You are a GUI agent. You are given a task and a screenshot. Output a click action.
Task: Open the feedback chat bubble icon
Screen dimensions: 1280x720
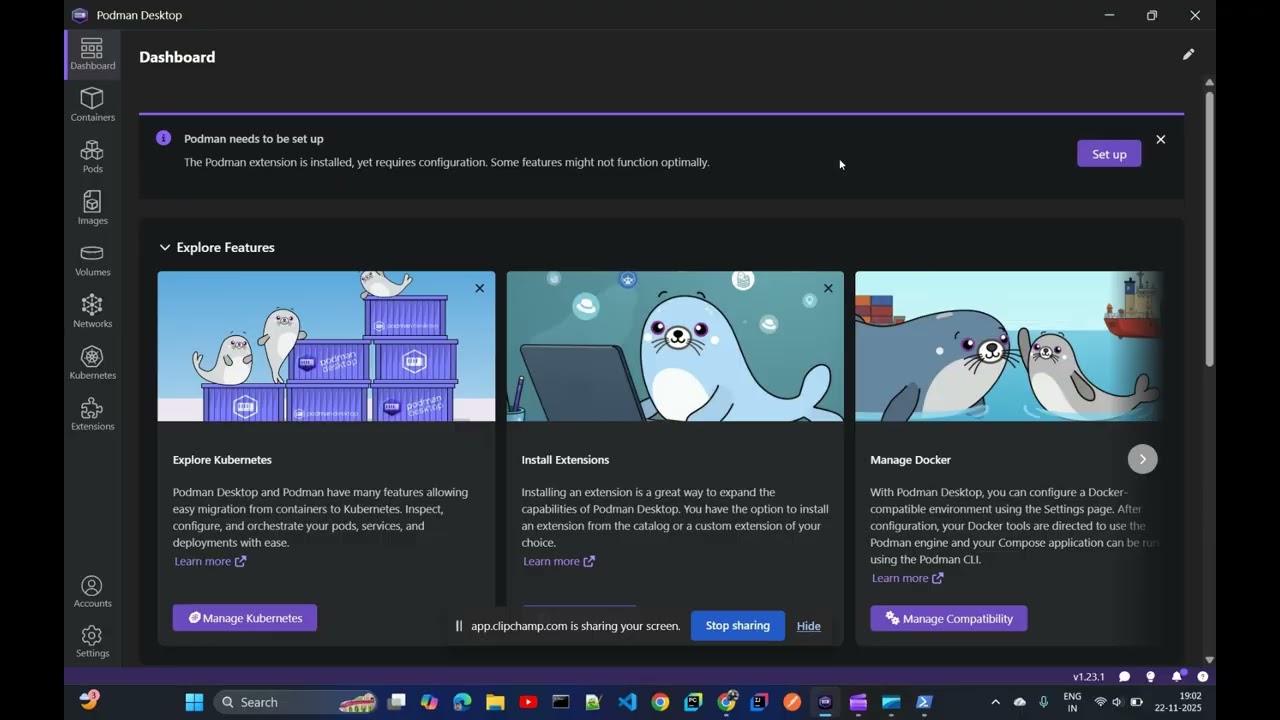pyautogui.click(x=1124, y=677)
